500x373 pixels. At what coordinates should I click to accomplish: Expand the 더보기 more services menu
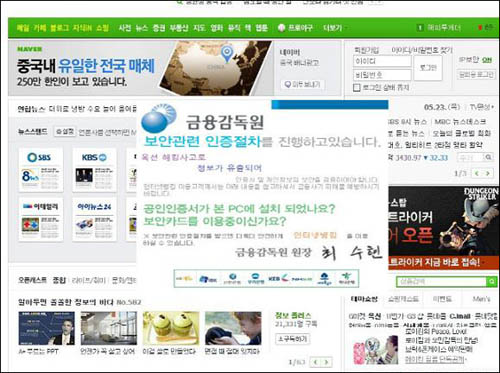332,28
